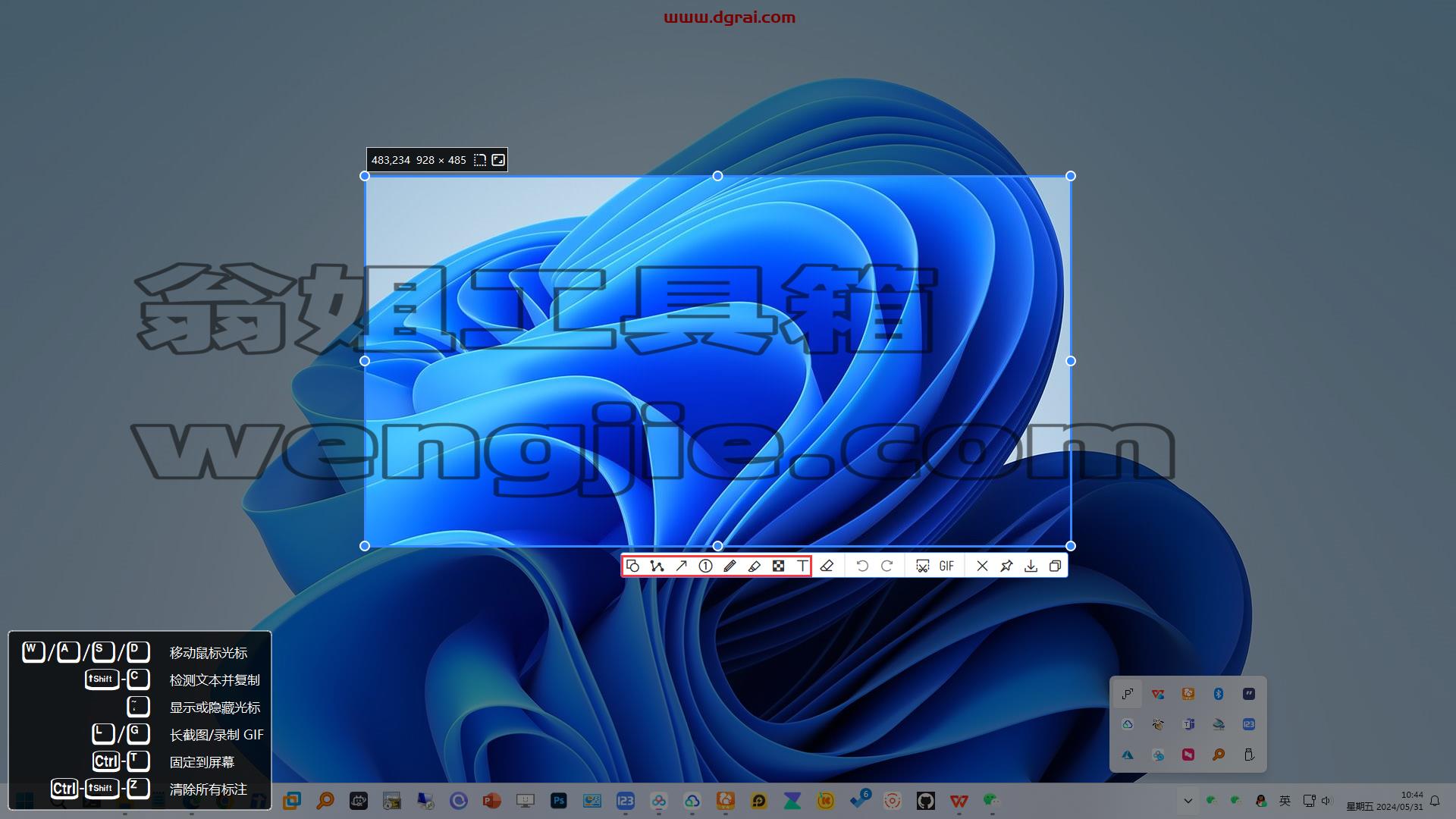Image resolution: width=1456 pixels, height=819 pixels.
Task: Open the QQ penguin tray icon
Action: (x=1260, y=801)
